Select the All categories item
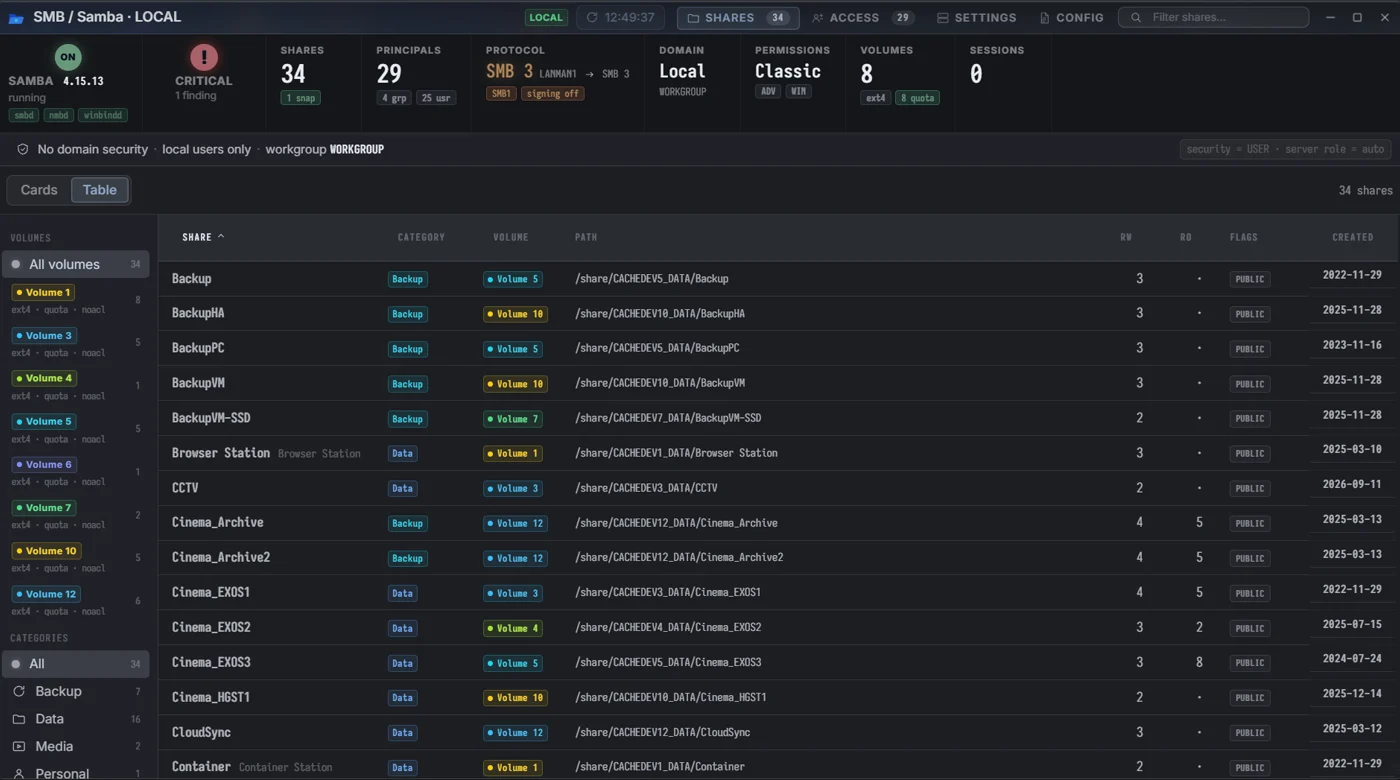 click(x=76, y=663)
